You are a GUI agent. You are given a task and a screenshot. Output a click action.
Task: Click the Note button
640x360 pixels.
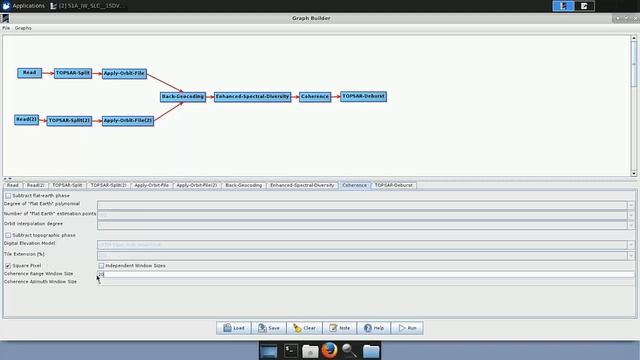click(x=340, y=328)
